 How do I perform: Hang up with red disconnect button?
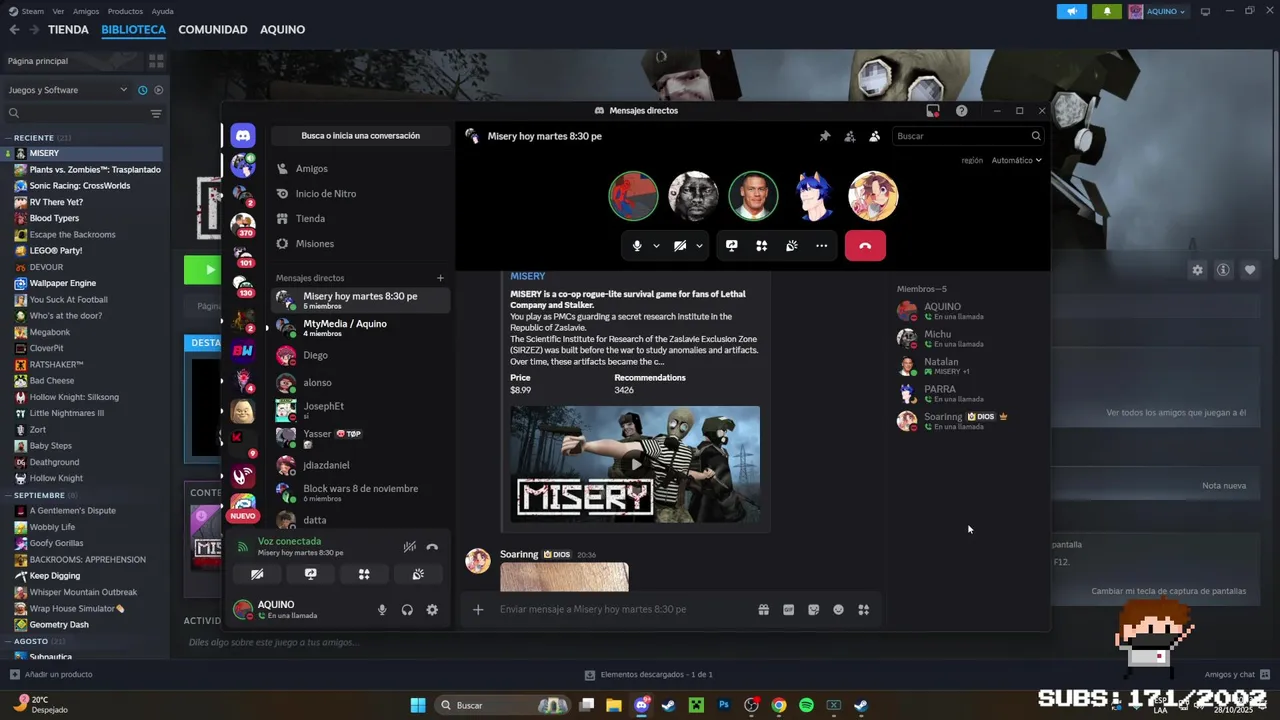(x=865, y=246)
